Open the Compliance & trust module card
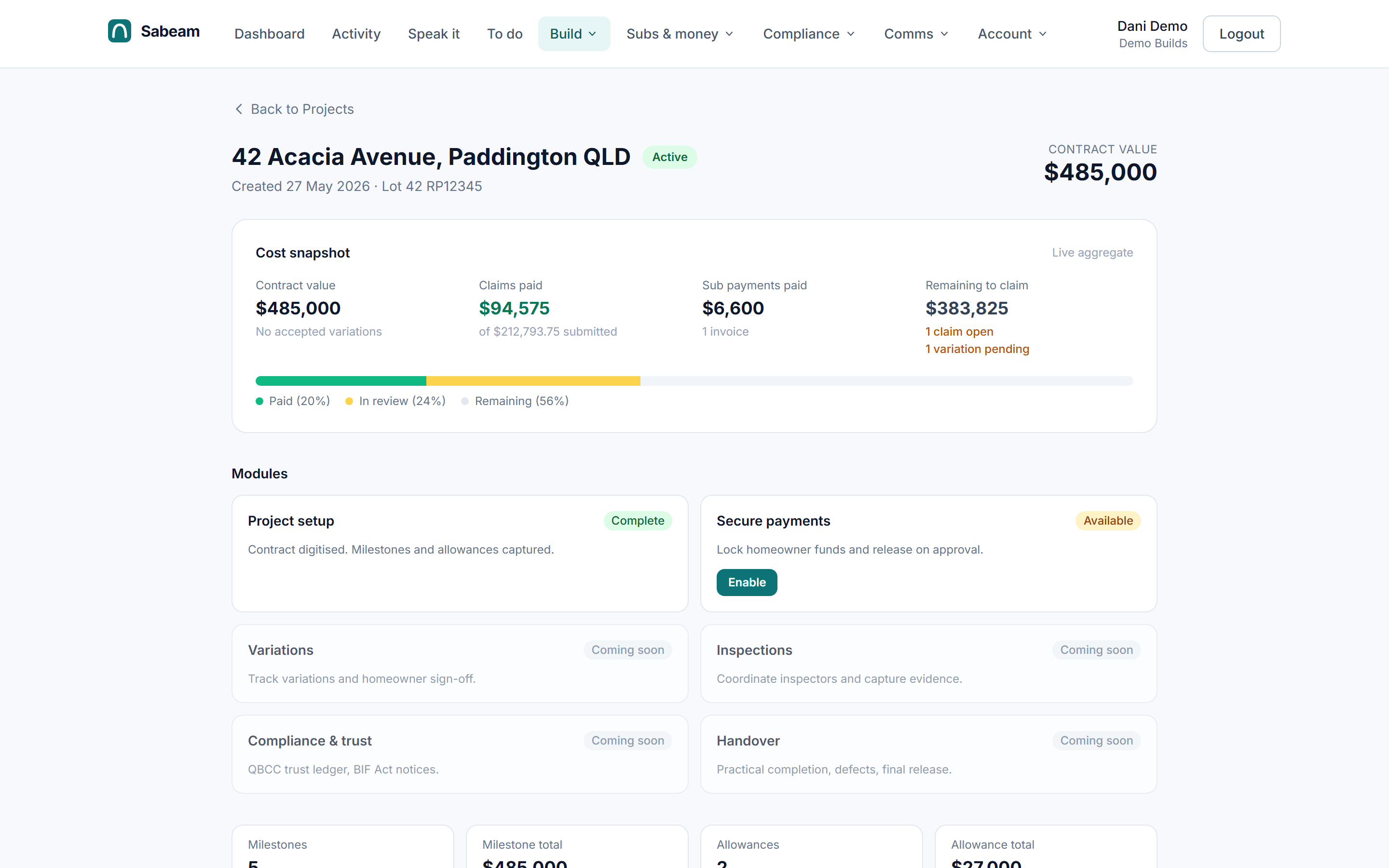1389x868 pixels. point(460,754)
